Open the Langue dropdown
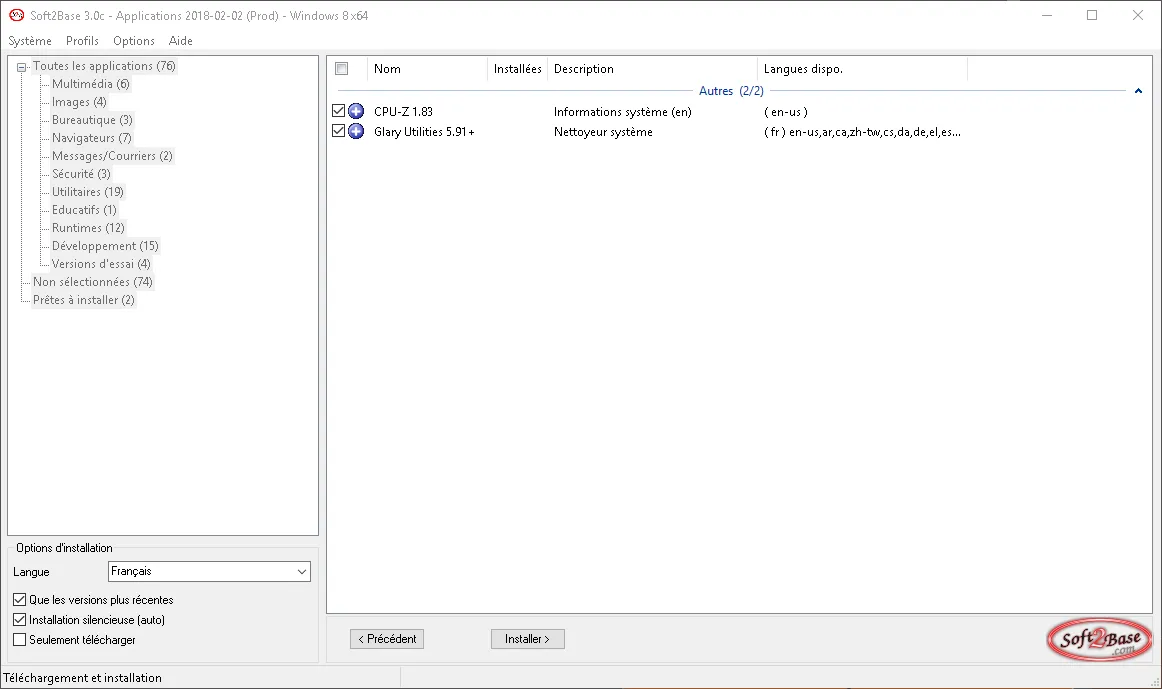The image size is (1162, 689). (209, 571)
